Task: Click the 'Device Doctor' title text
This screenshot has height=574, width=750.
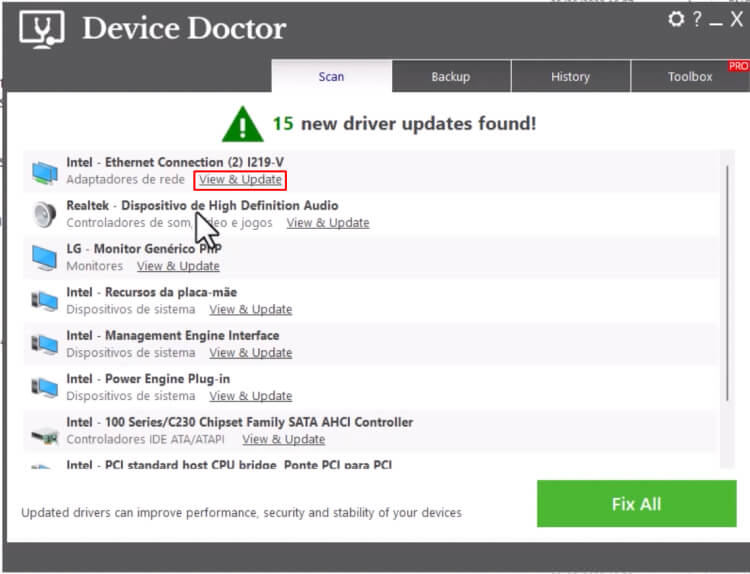Action: click(x=185, y=29)
